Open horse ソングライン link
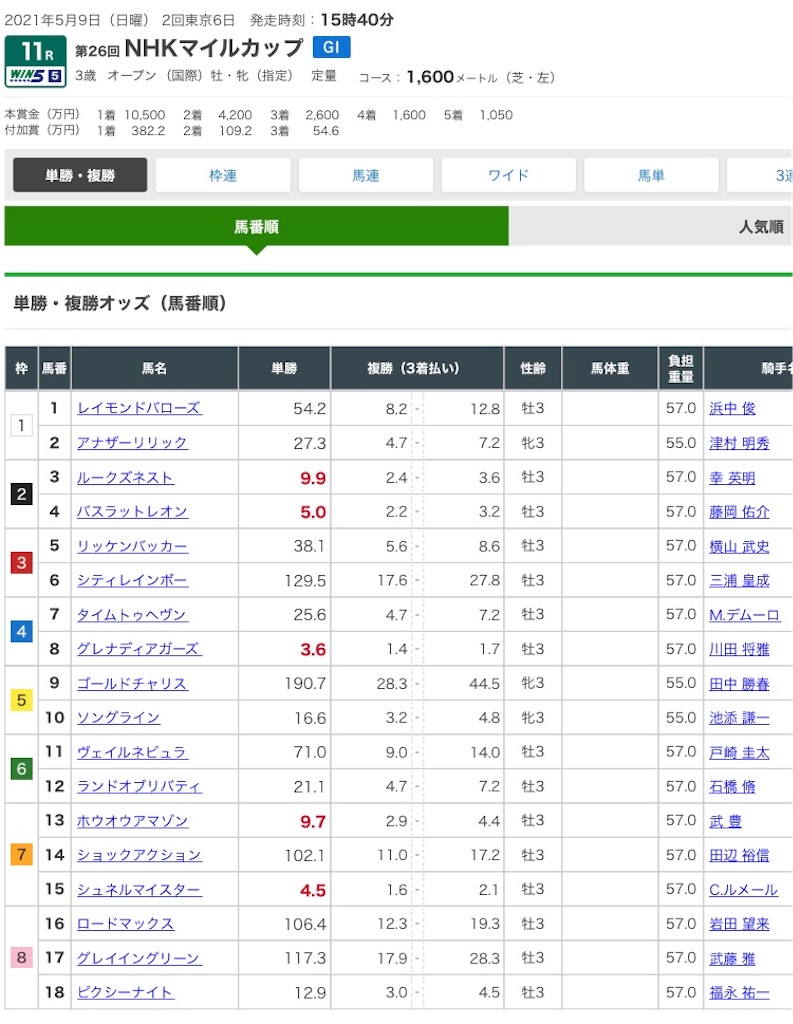 [x=118, y=718]
